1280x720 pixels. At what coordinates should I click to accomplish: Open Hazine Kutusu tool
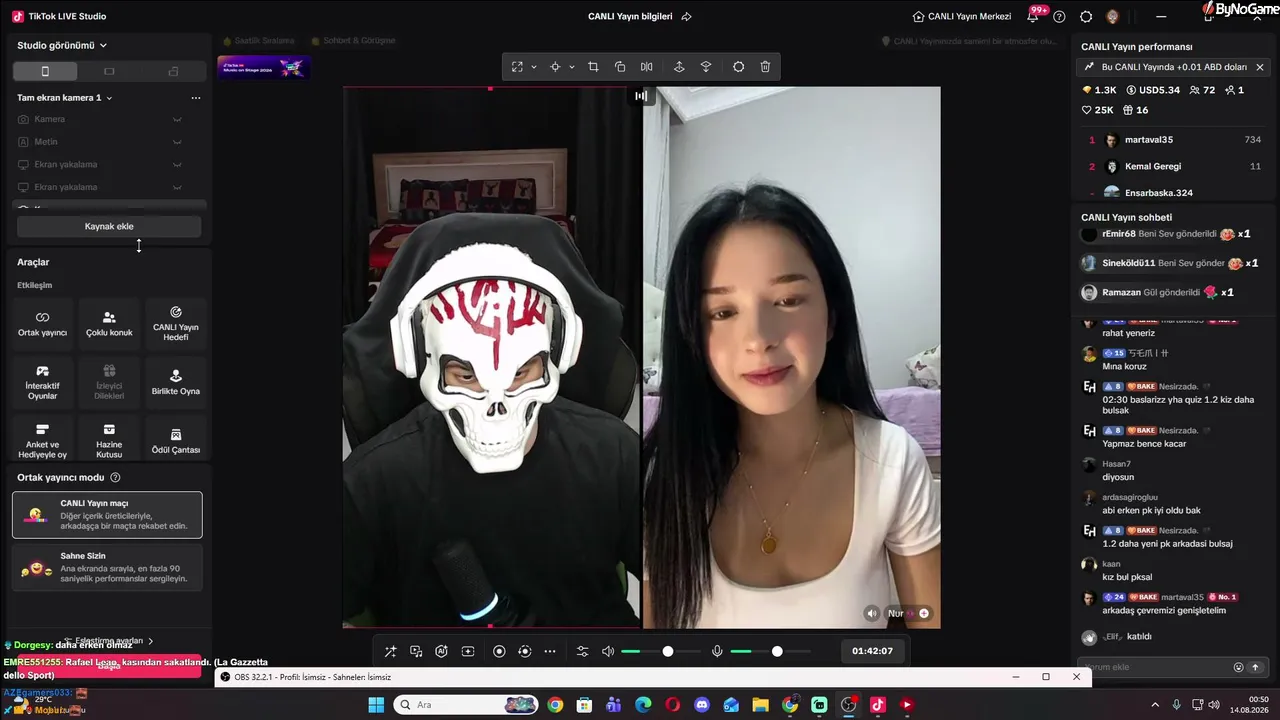tap(109, 440)
